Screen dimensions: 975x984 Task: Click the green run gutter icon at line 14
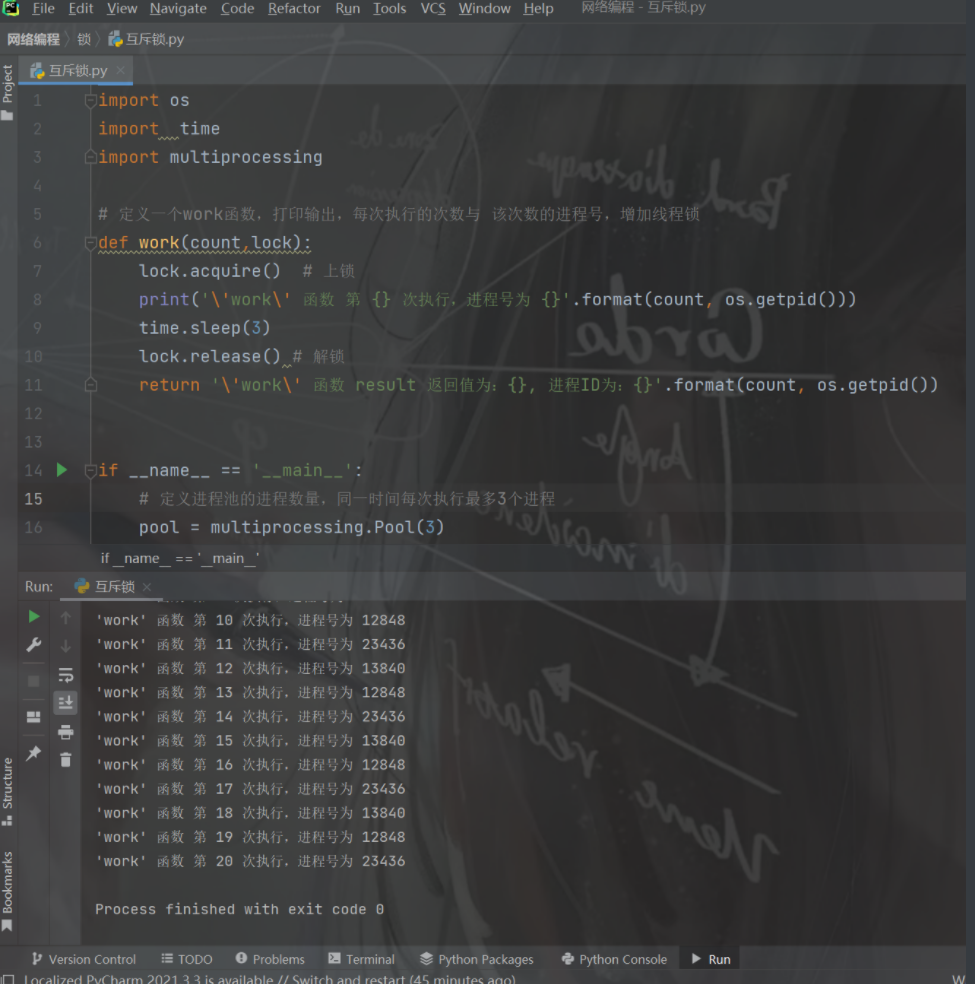tap(61, 469)
